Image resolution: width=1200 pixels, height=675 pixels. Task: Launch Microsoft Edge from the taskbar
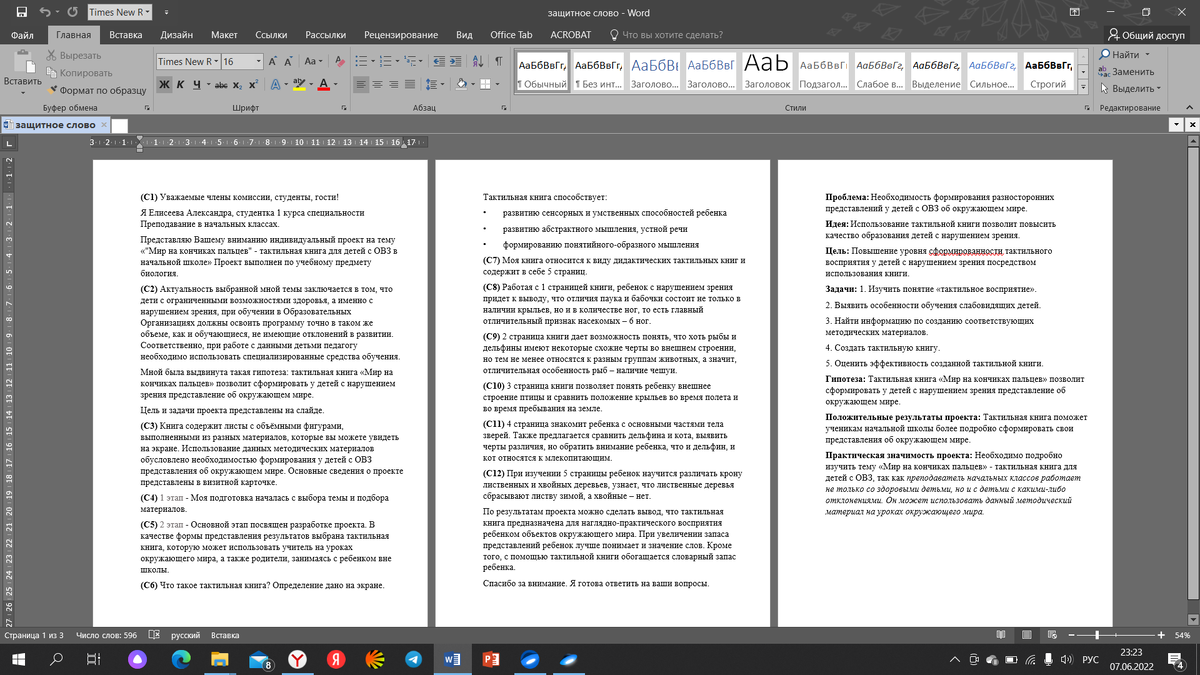180,659
